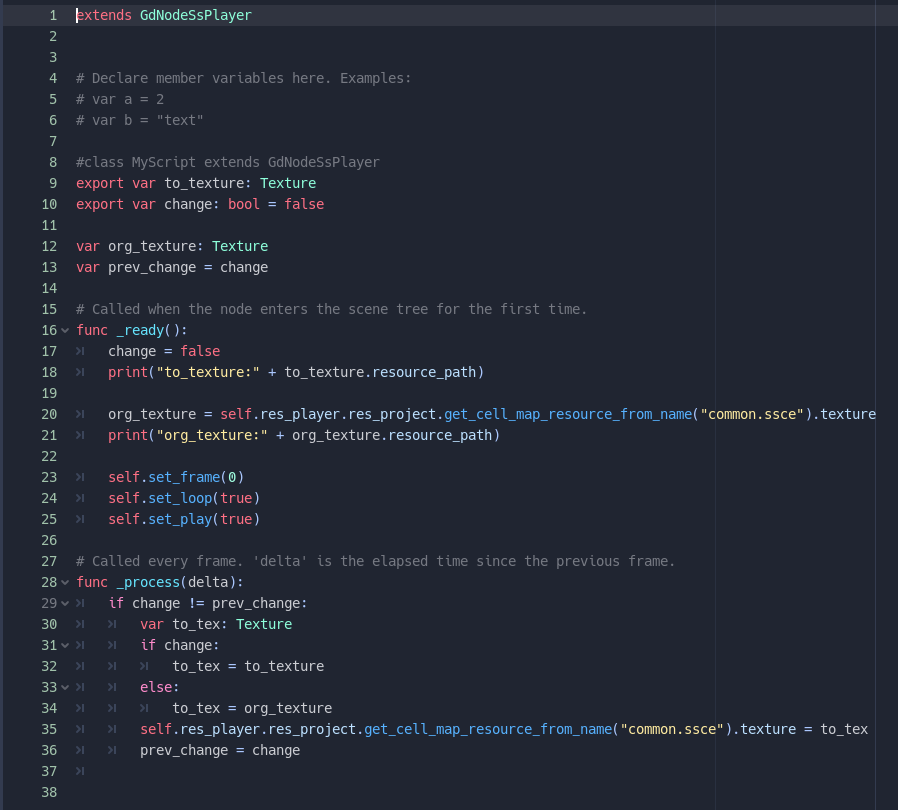898x810 pixels.
Task: Click 'false' value on line 10
Action: click(x=304, y=205)
